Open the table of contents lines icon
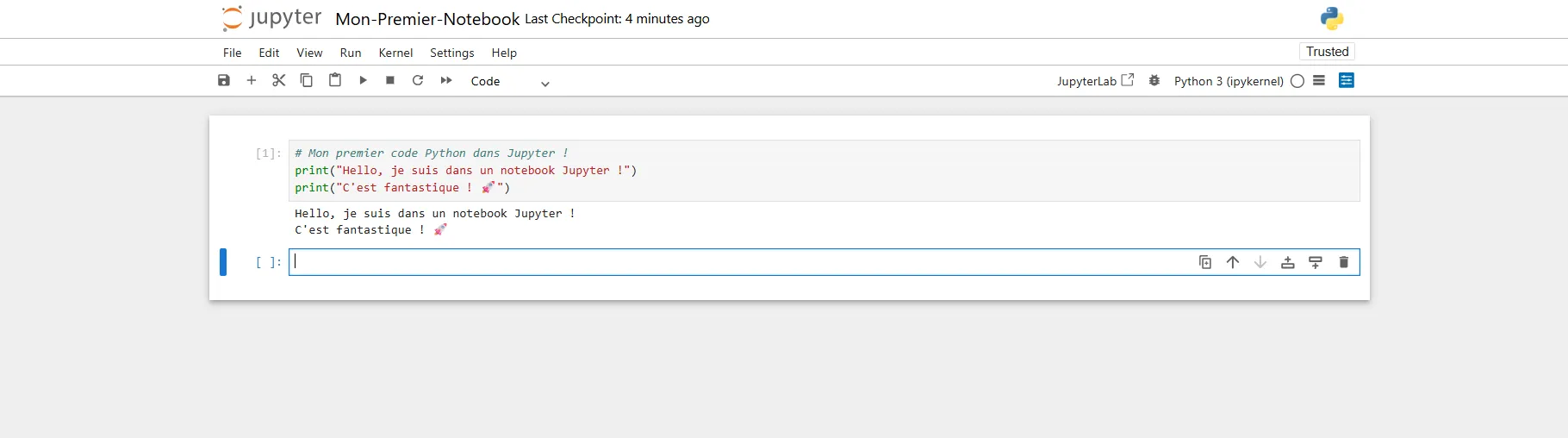 (x=1319, y=80)
